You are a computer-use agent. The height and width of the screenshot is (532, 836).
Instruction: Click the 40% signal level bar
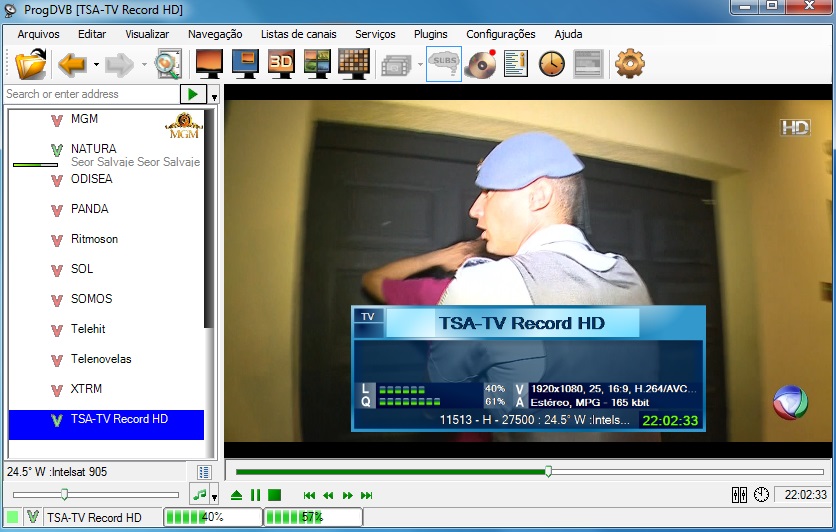pyautogui.click(x=212, y=517)
